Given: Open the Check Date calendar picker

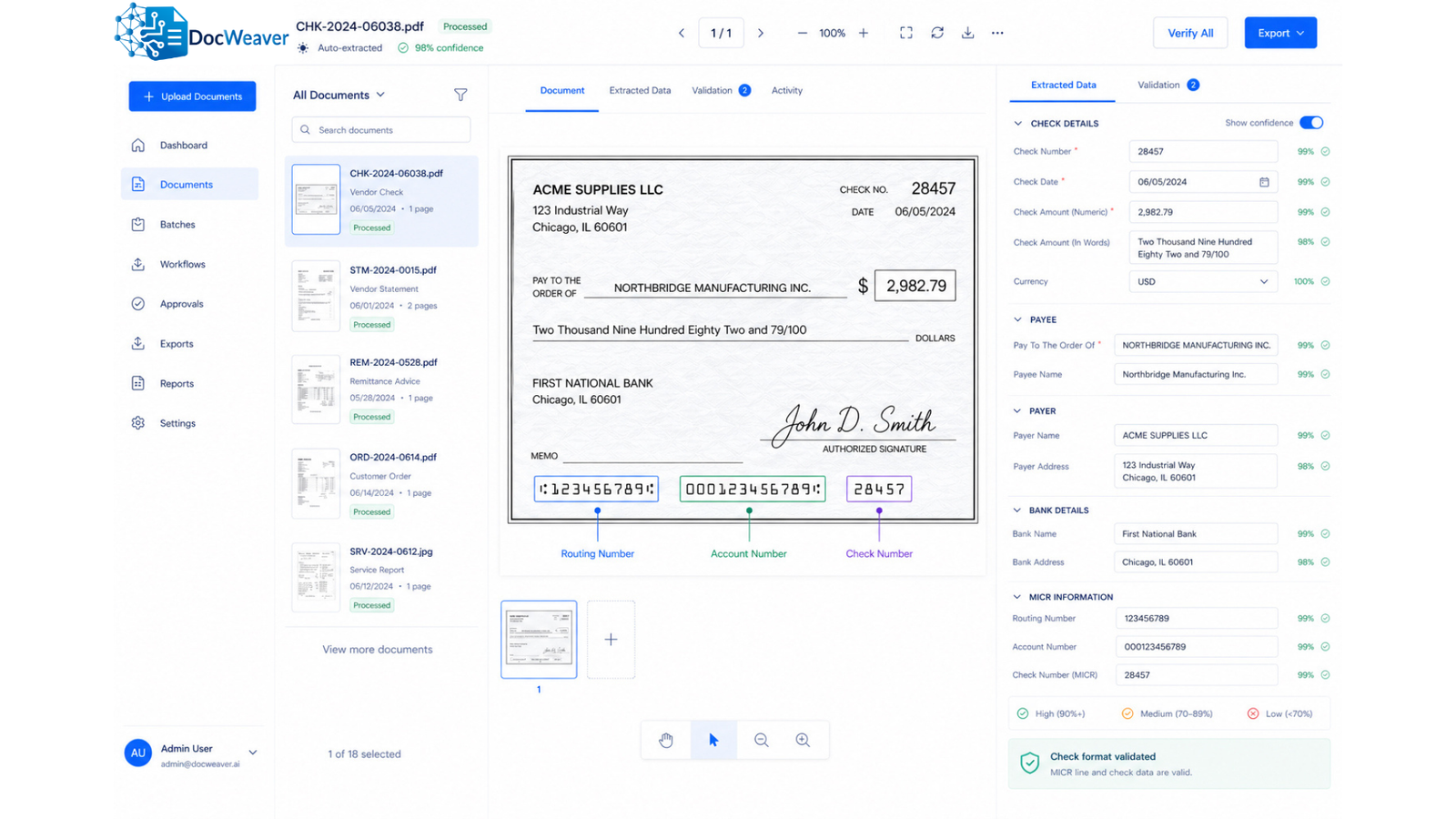Looking at the screenshot, I should pyautogui.click(x=1264, y=182).
